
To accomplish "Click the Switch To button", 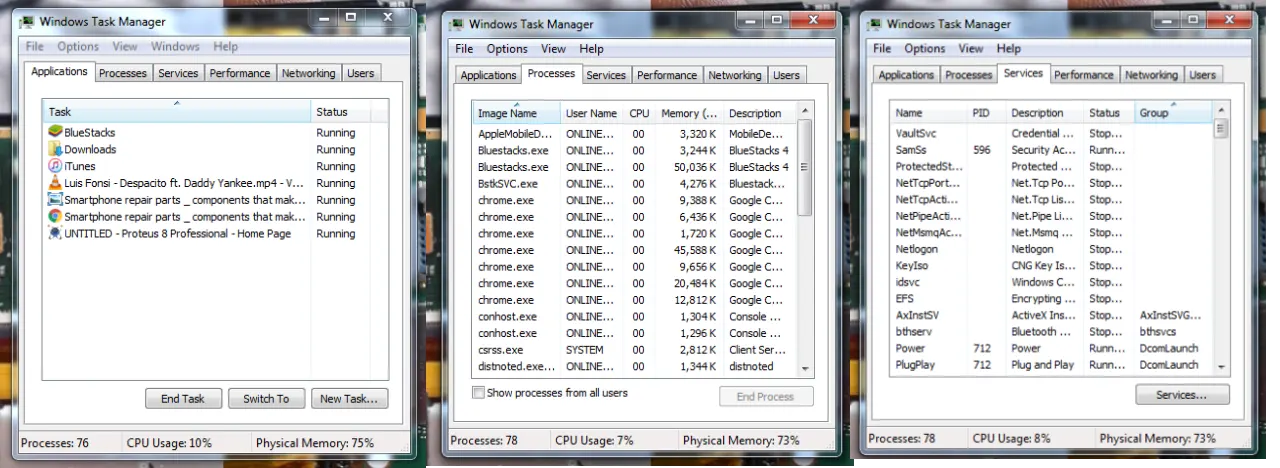I will 266,398.
